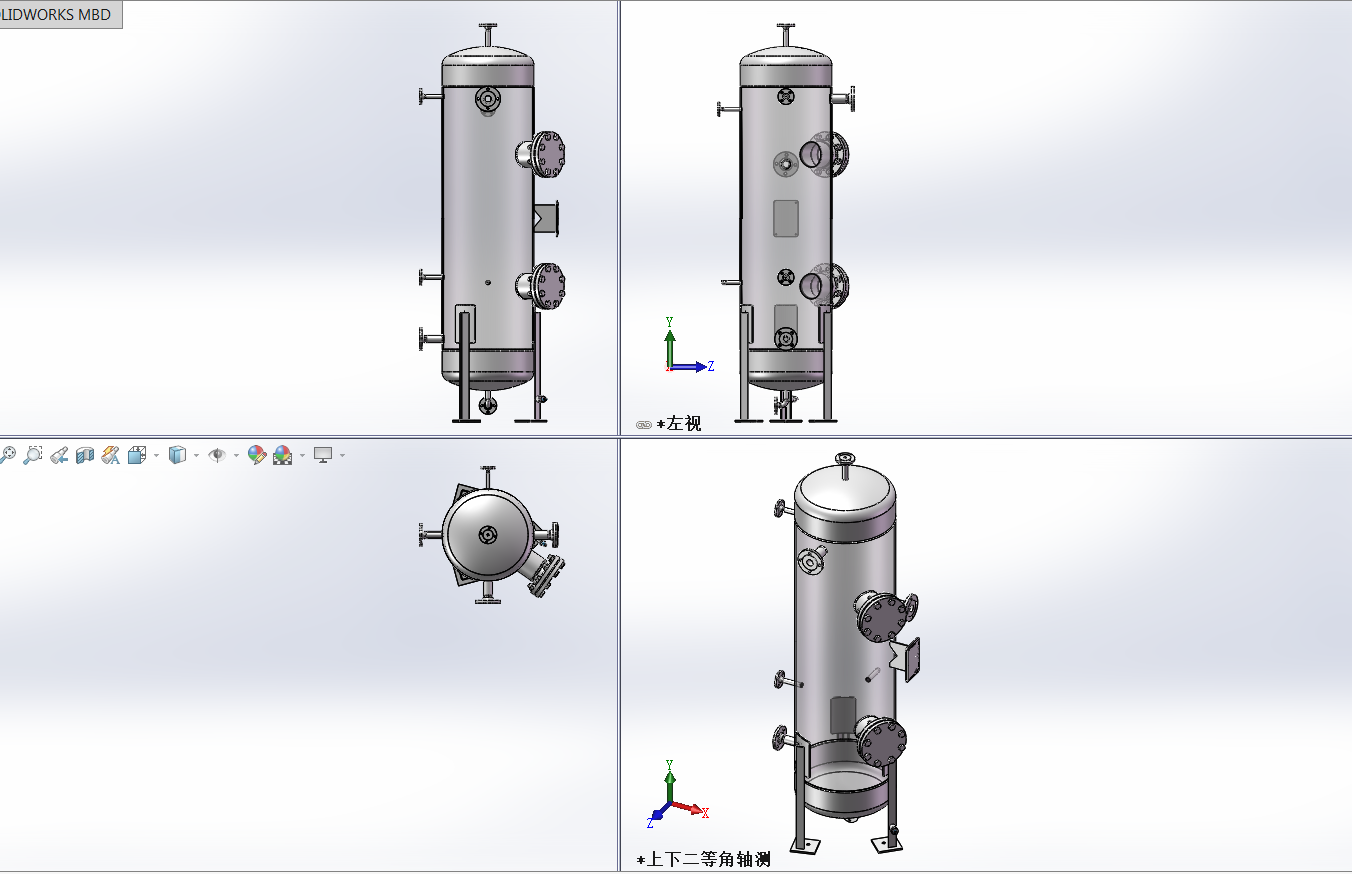Open the View Orientation dropdown arrow
The image size is (1352, 874).
156,455
